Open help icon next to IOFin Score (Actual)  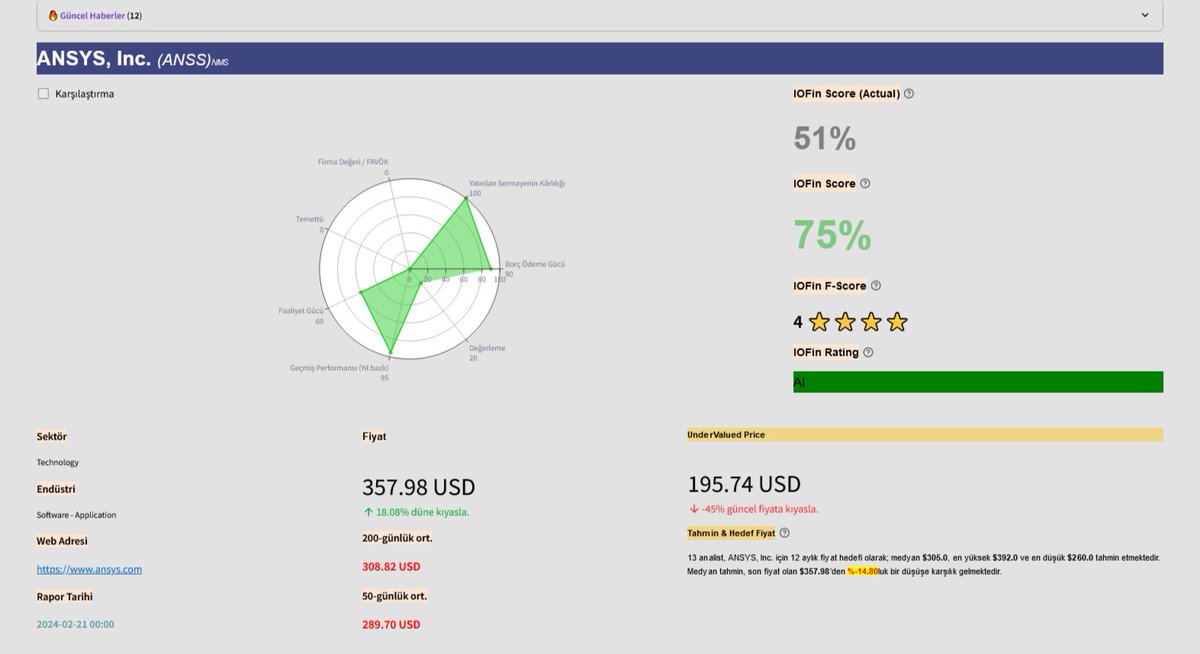click(x=909, y=94)
